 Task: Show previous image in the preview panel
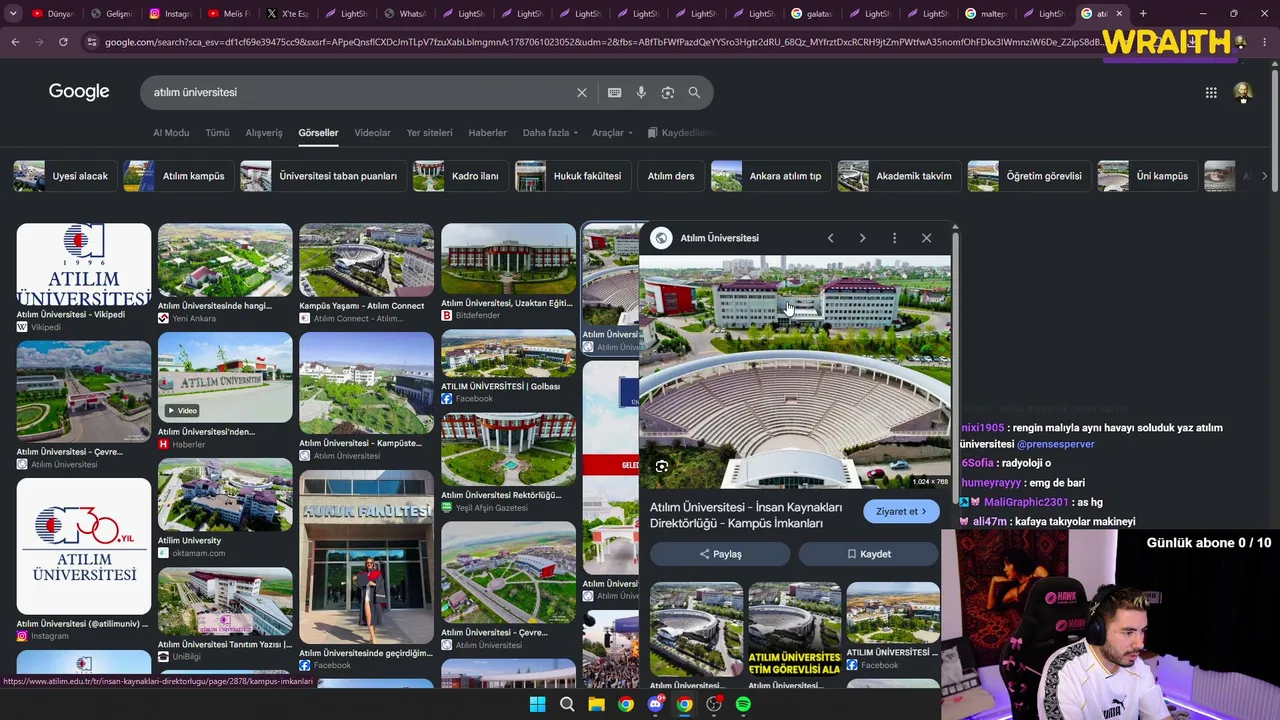coord(830,238)
